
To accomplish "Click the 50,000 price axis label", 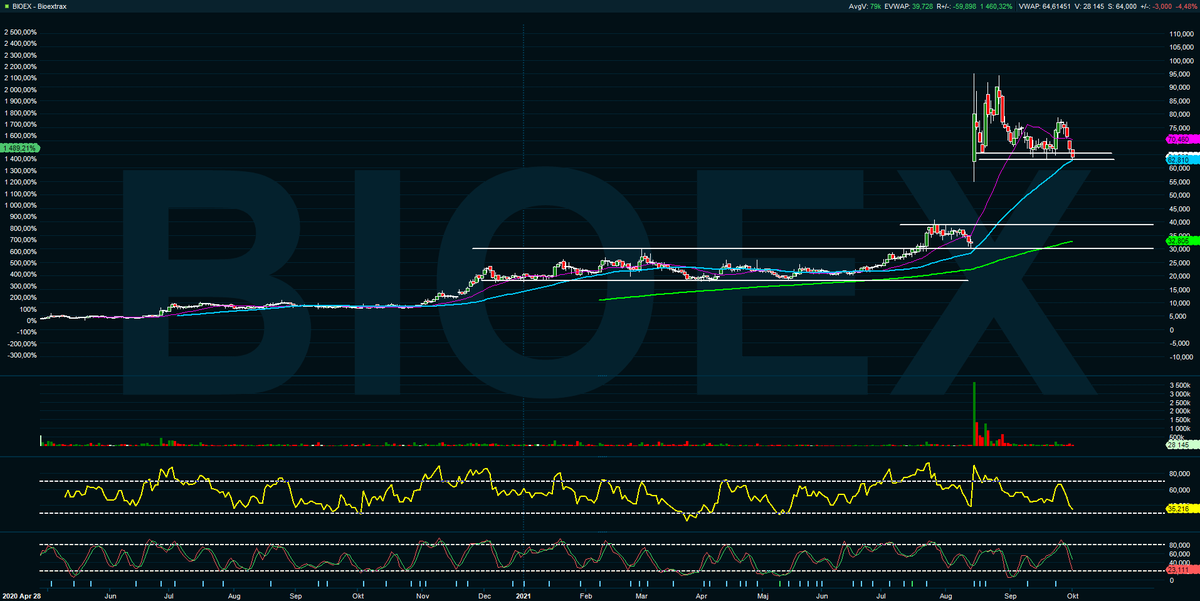I will click(1179, 195).
